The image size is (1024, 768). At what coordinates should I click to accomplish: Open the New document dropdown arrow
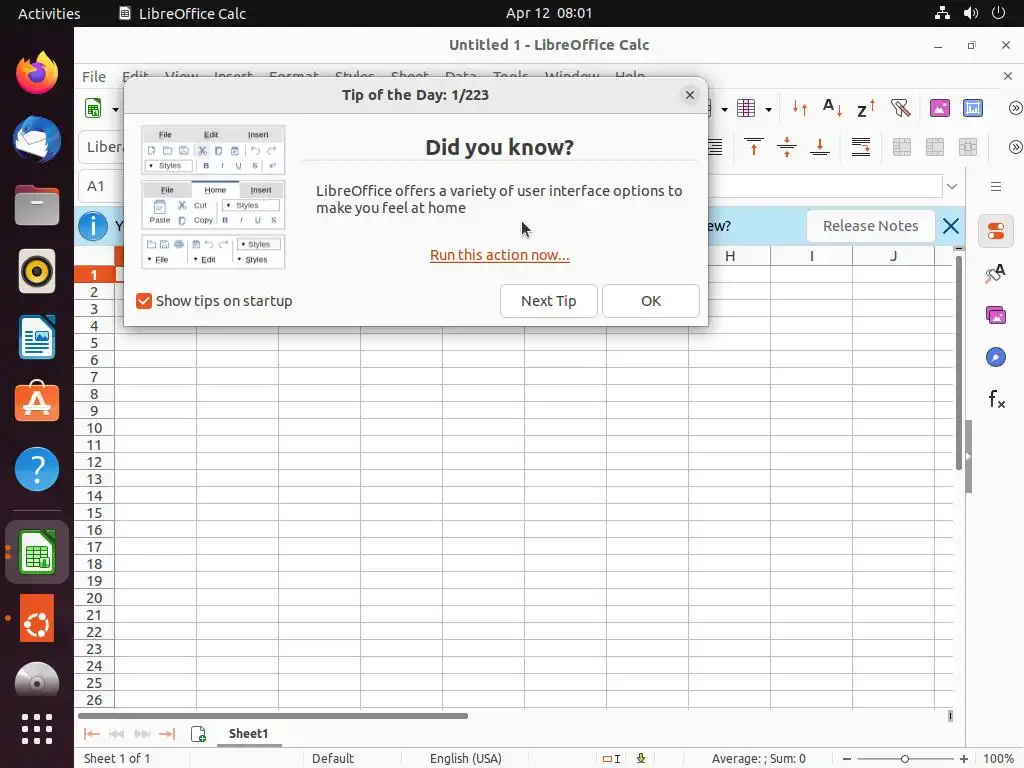click(115, 109)
